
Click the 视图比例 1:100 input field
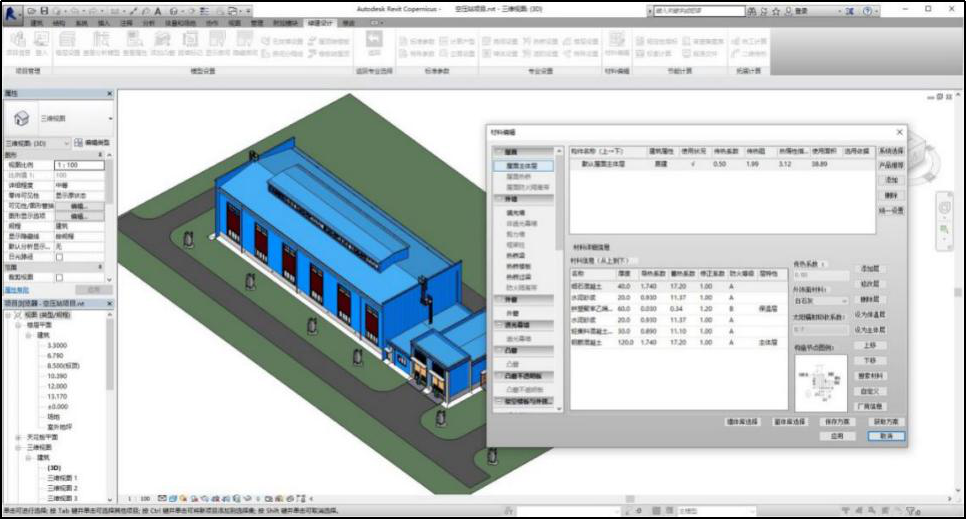(x=79, y=165)
